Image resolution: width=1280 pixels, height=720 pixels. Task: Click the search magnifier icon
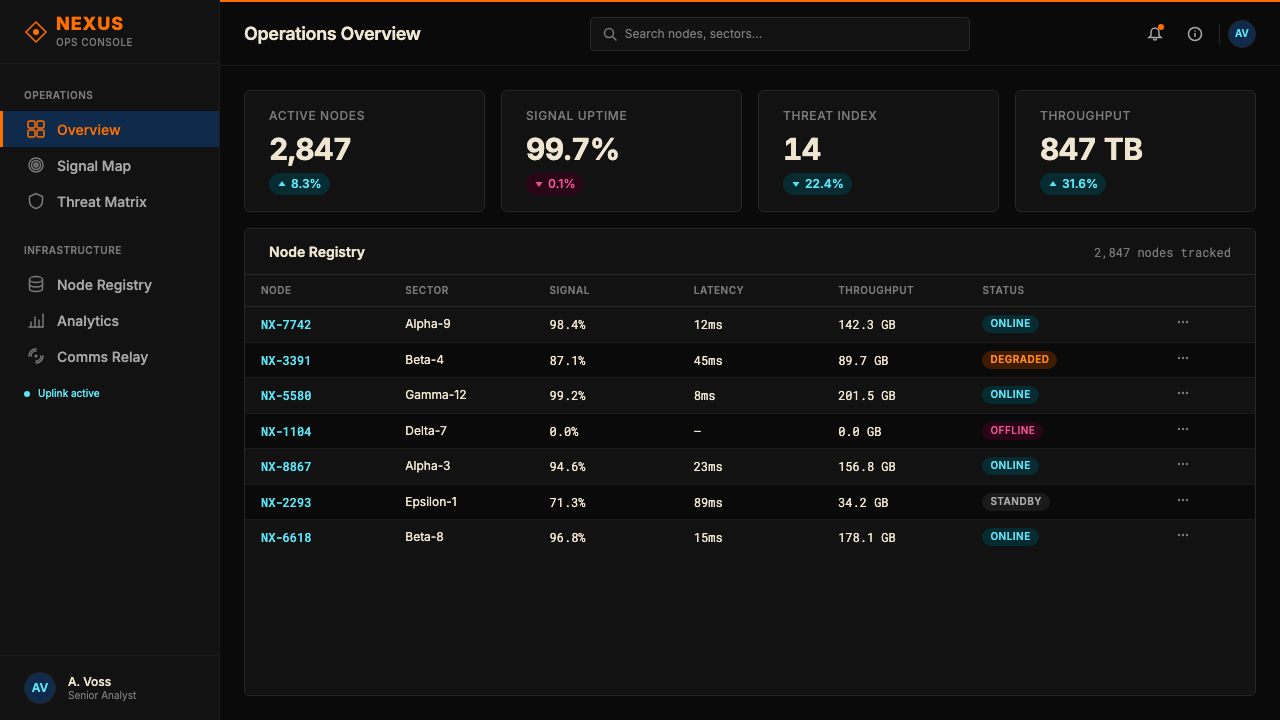click(x=610, y=34)
